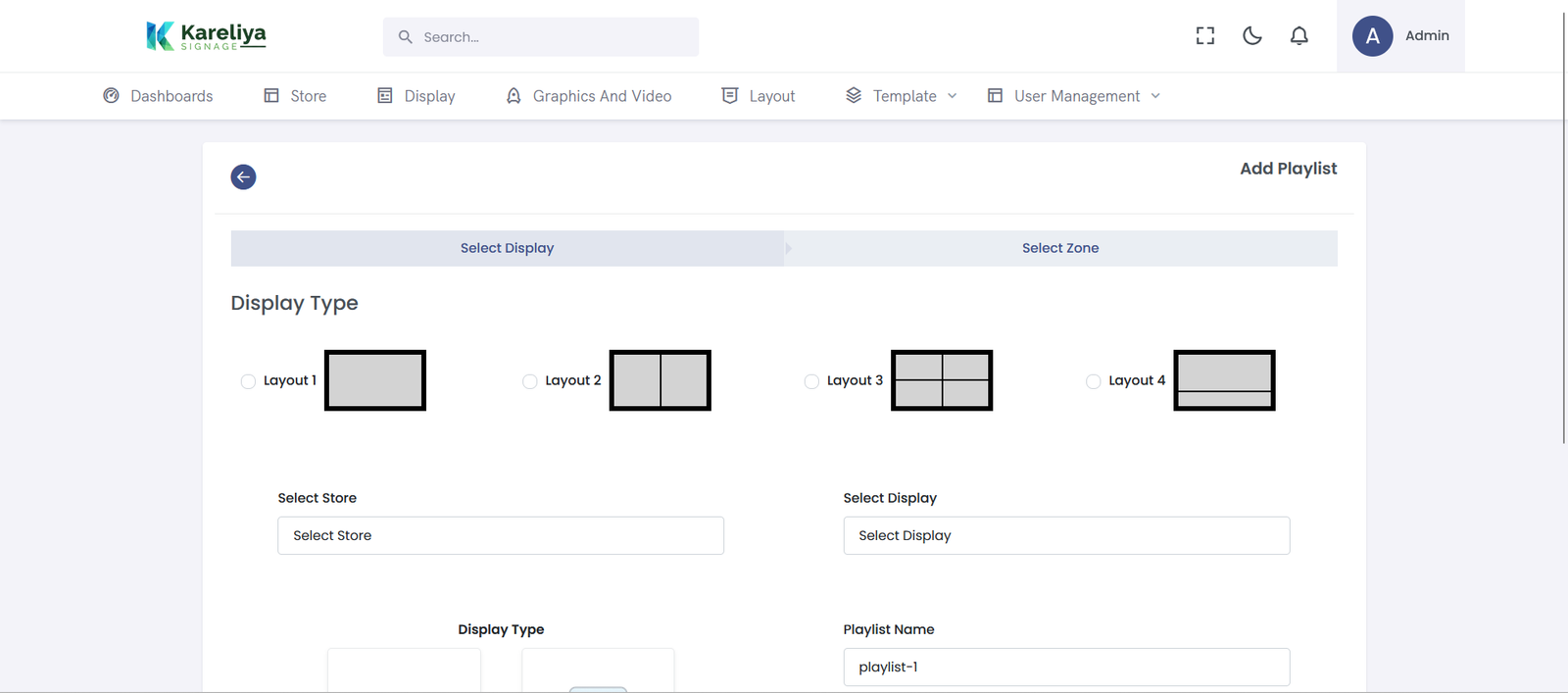Image resolution: width=1568 pixels, height=693 pixels.
Task: Click the User Management icon
Action: (995, 95)
